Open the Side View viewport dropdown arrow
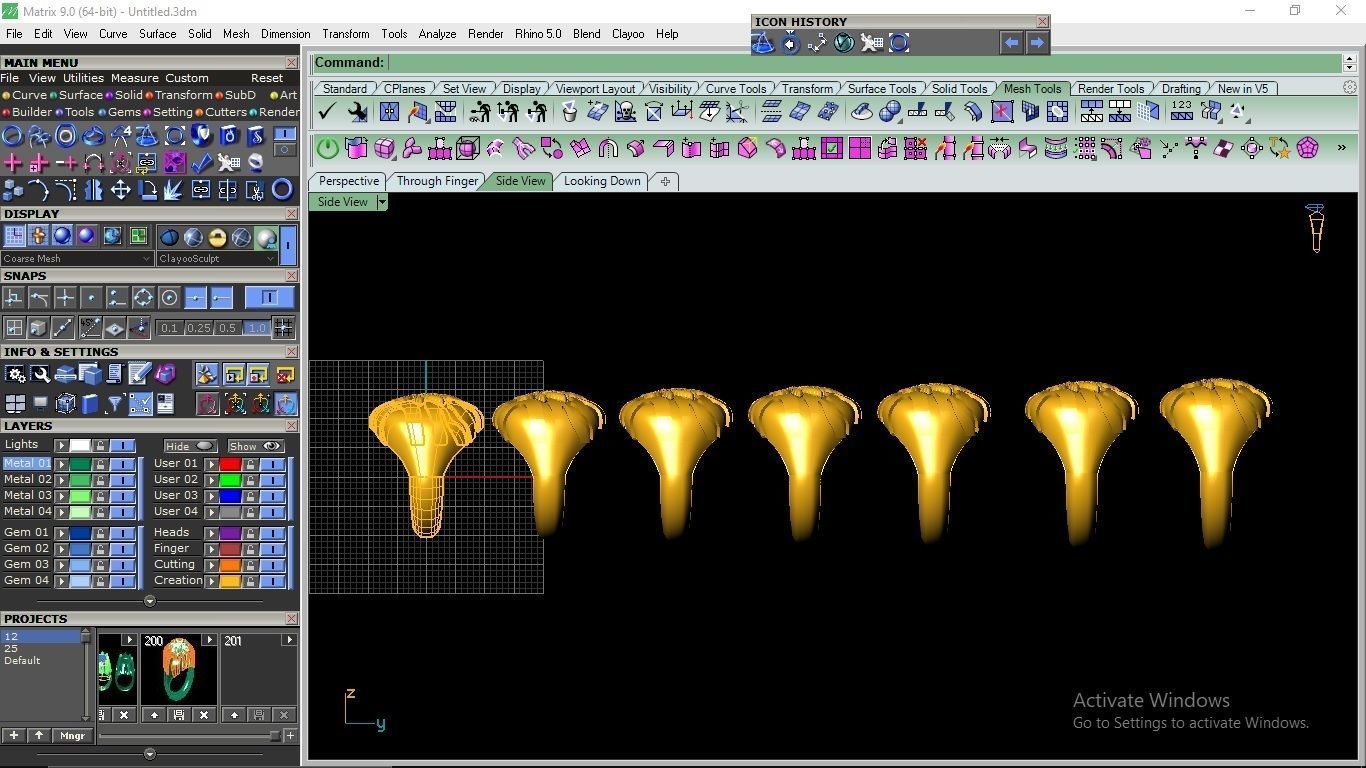Image resolution: width=1366 pixels, height=768 pixels. point(381,202)
